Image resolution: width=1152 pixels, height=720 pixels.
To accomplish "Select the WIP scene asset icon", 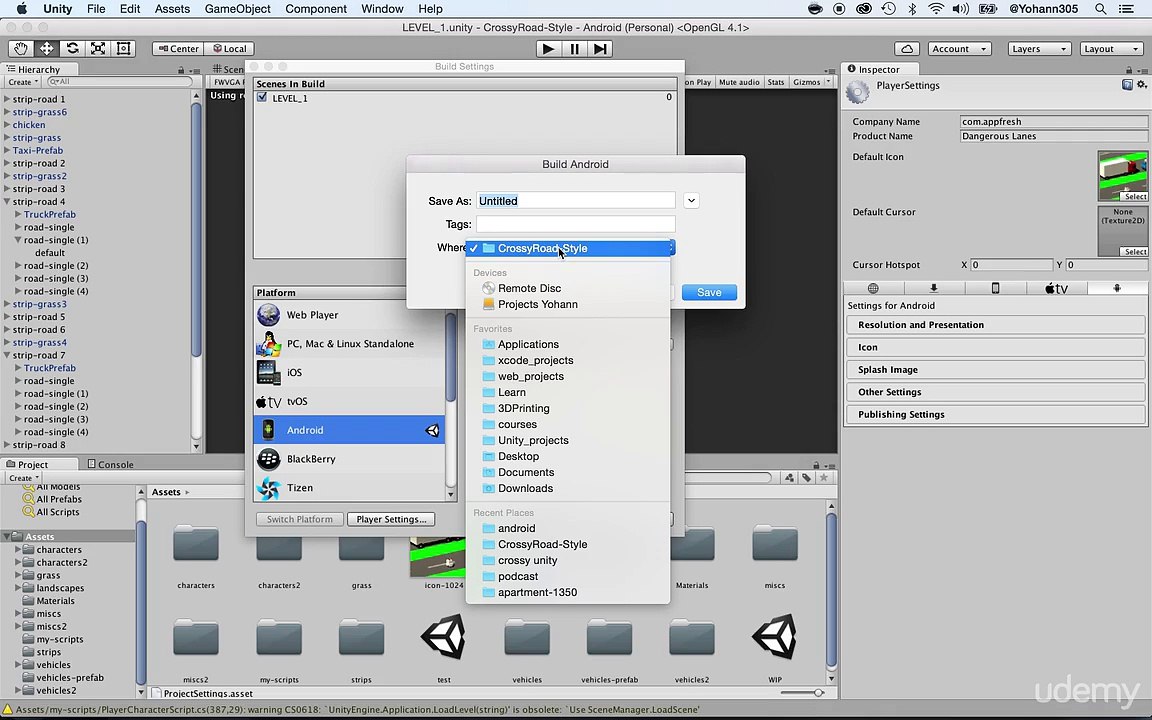I will pos(774,637).
